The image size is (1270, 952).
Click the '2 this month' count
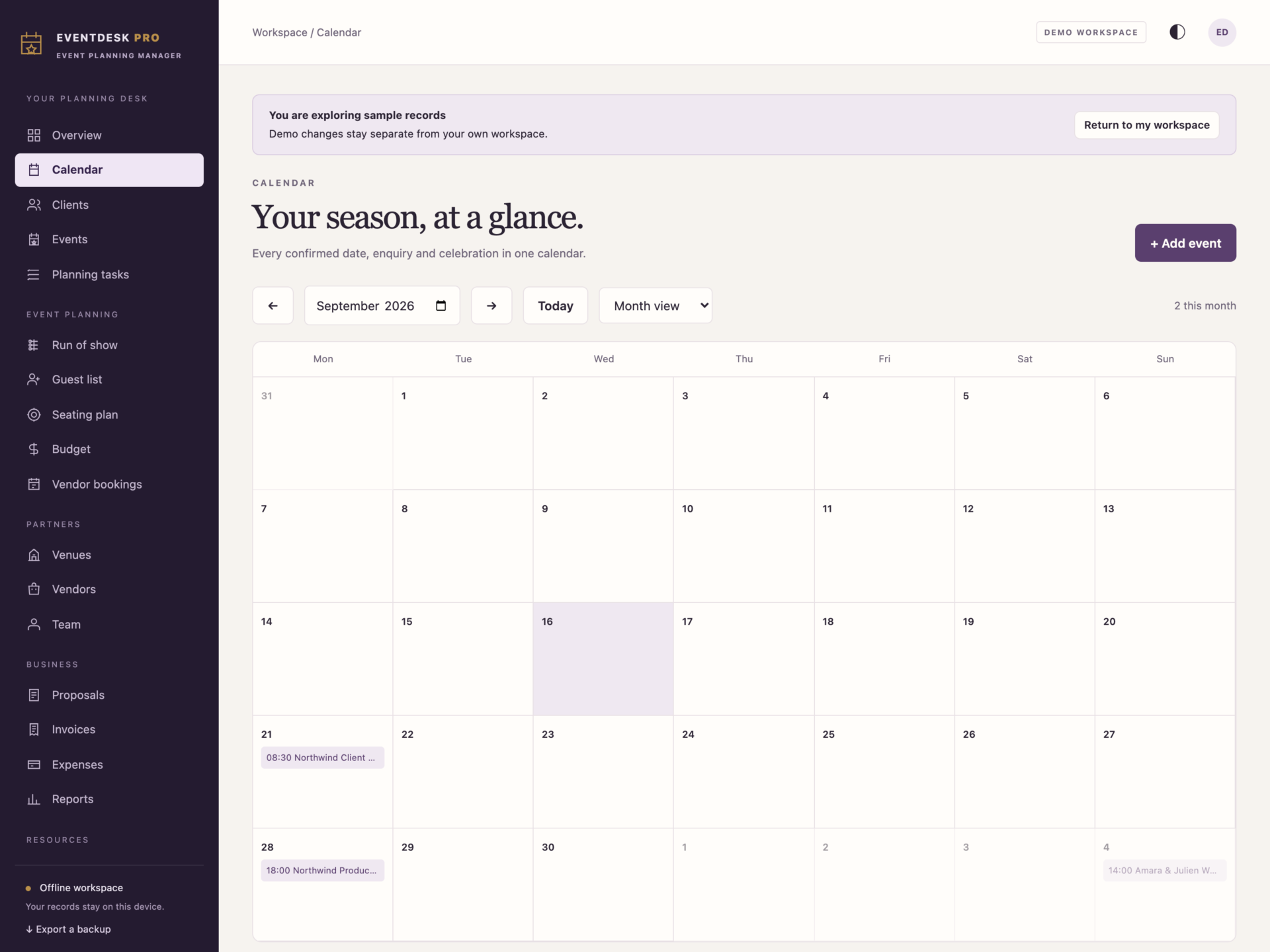(x=1205, y=305)
